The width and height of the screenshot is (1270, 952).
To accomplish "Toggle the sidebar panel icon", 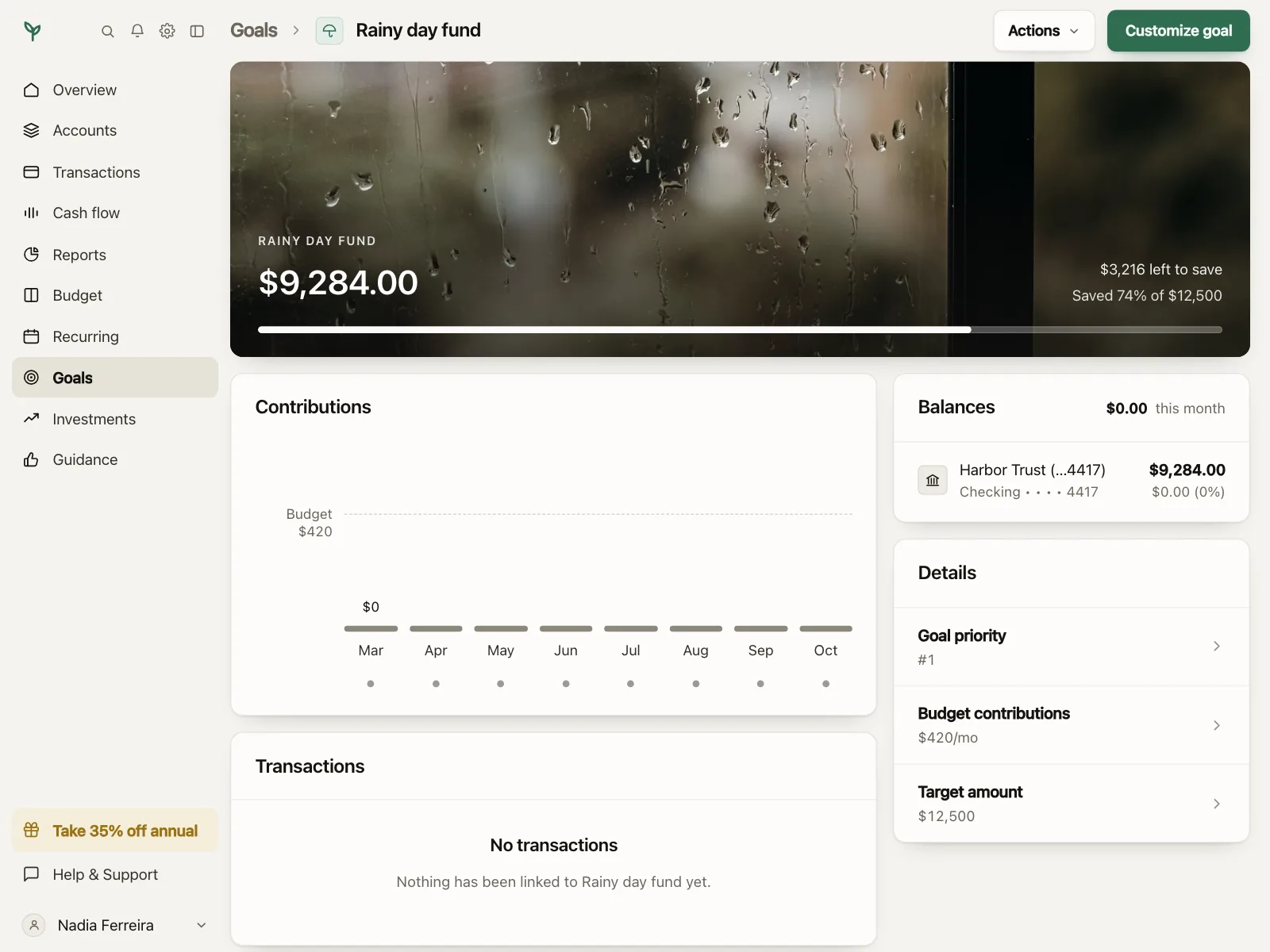I will [197, 31].
